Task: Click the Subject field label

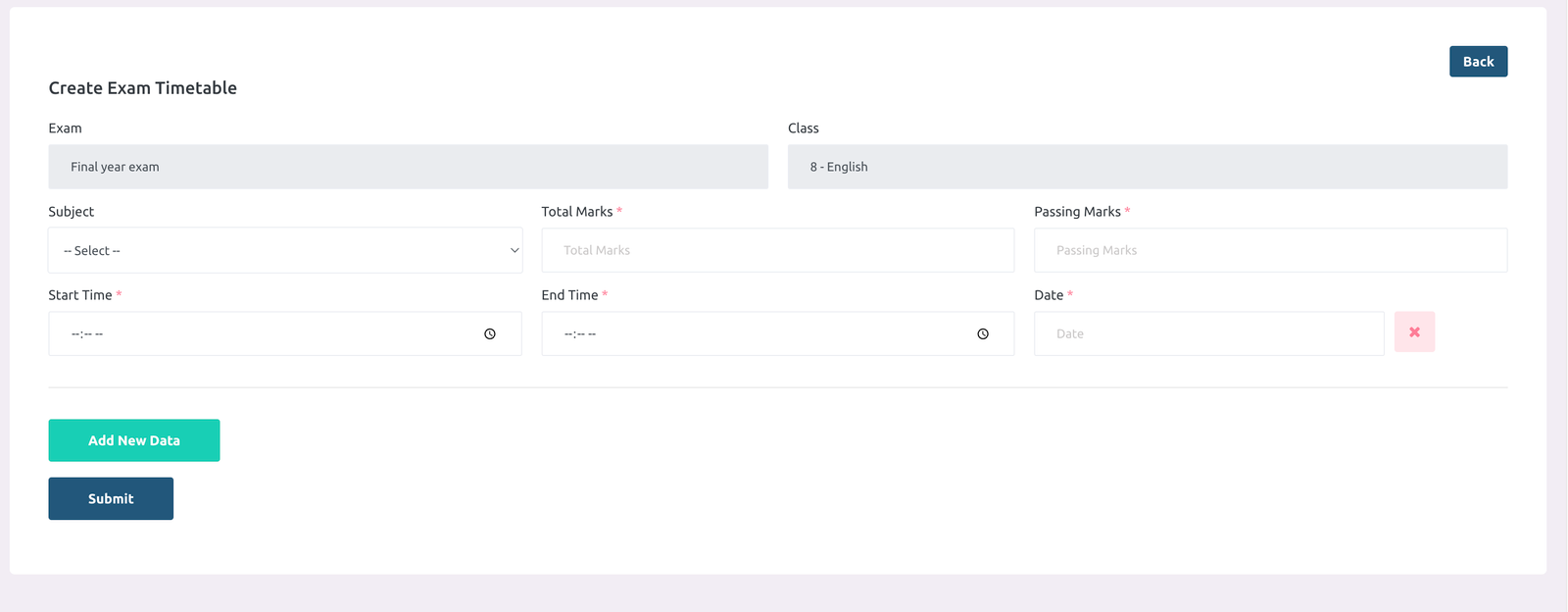Action: (x=72, y=212)
